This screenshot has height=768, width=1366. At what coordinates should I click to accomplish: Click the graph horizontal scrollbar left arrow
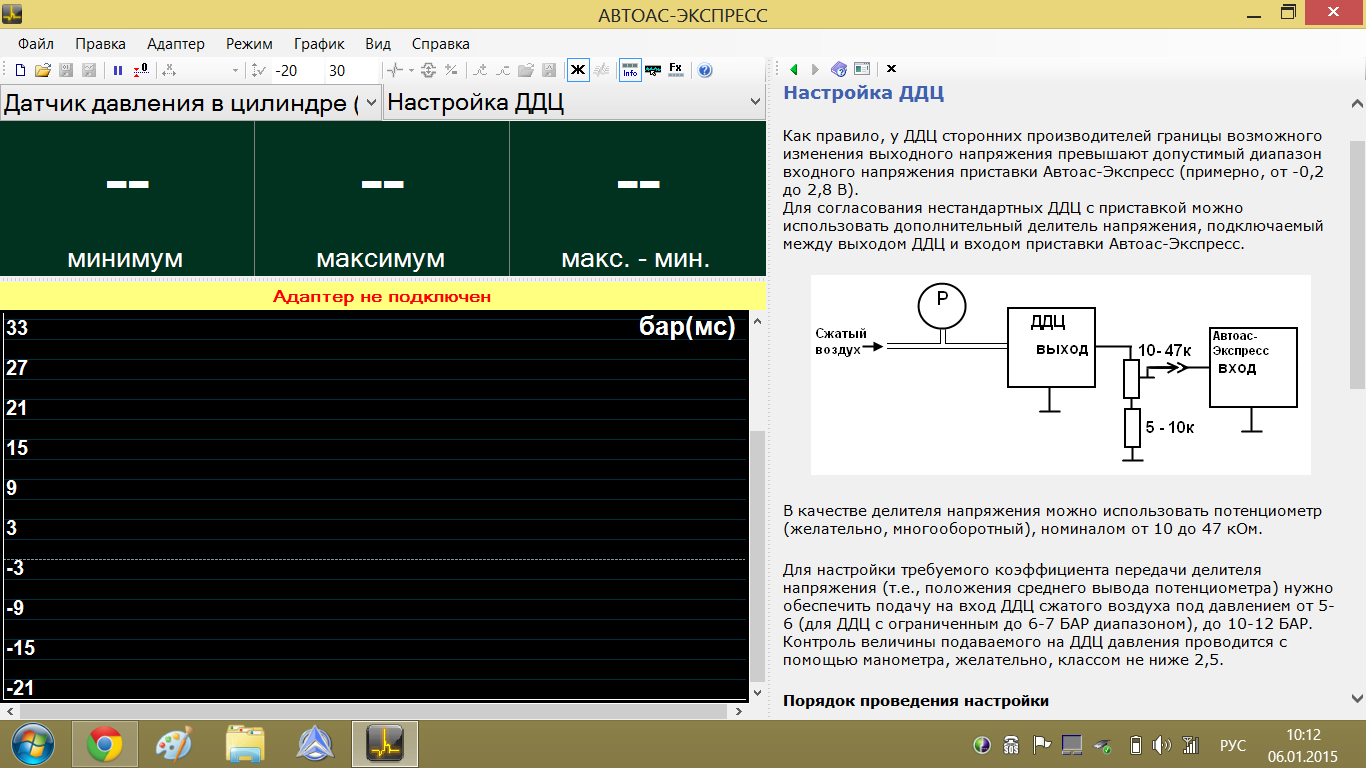pyautogui.click(x=9, y=711)
